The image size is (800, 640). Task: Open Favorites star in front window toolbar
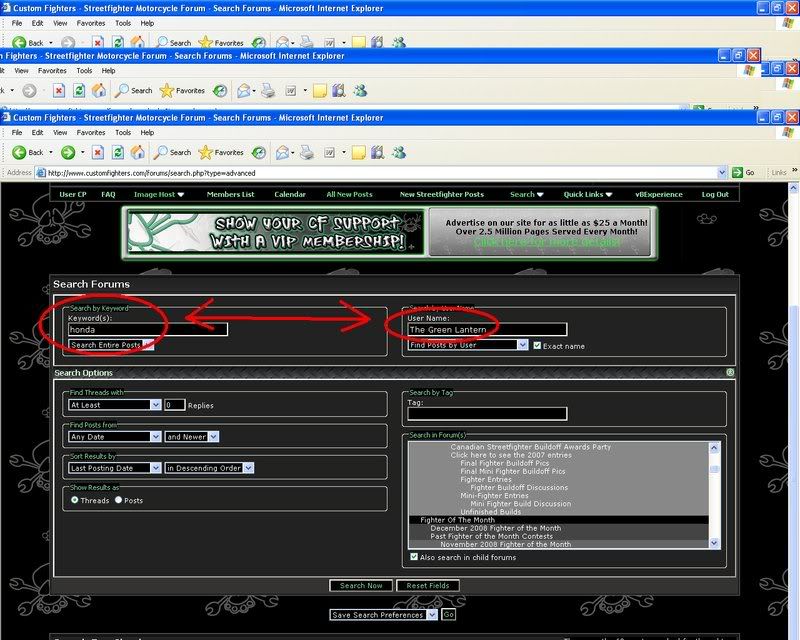pos(221,152)
